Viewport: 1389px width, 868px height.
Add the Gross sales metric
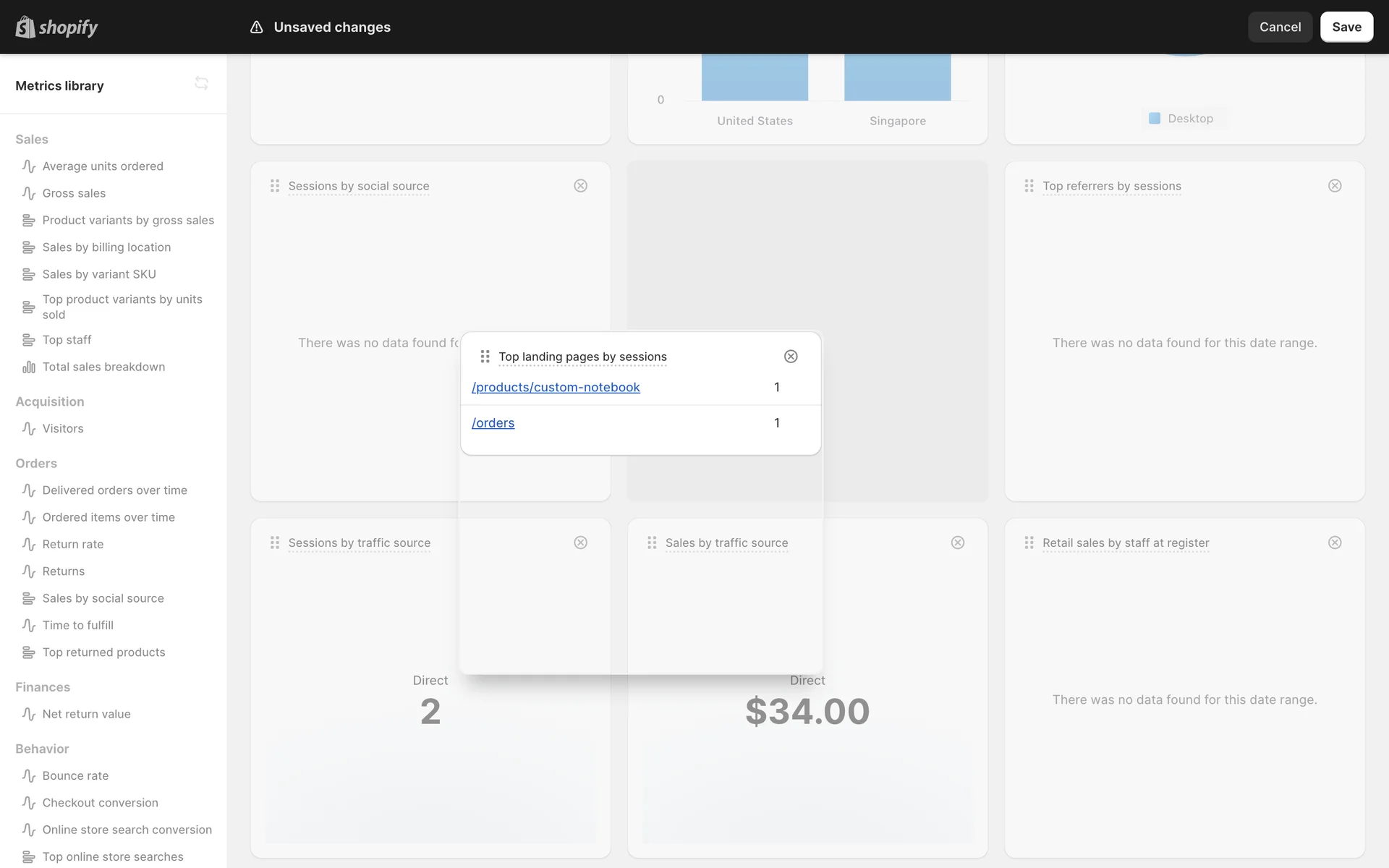point(74,193)
